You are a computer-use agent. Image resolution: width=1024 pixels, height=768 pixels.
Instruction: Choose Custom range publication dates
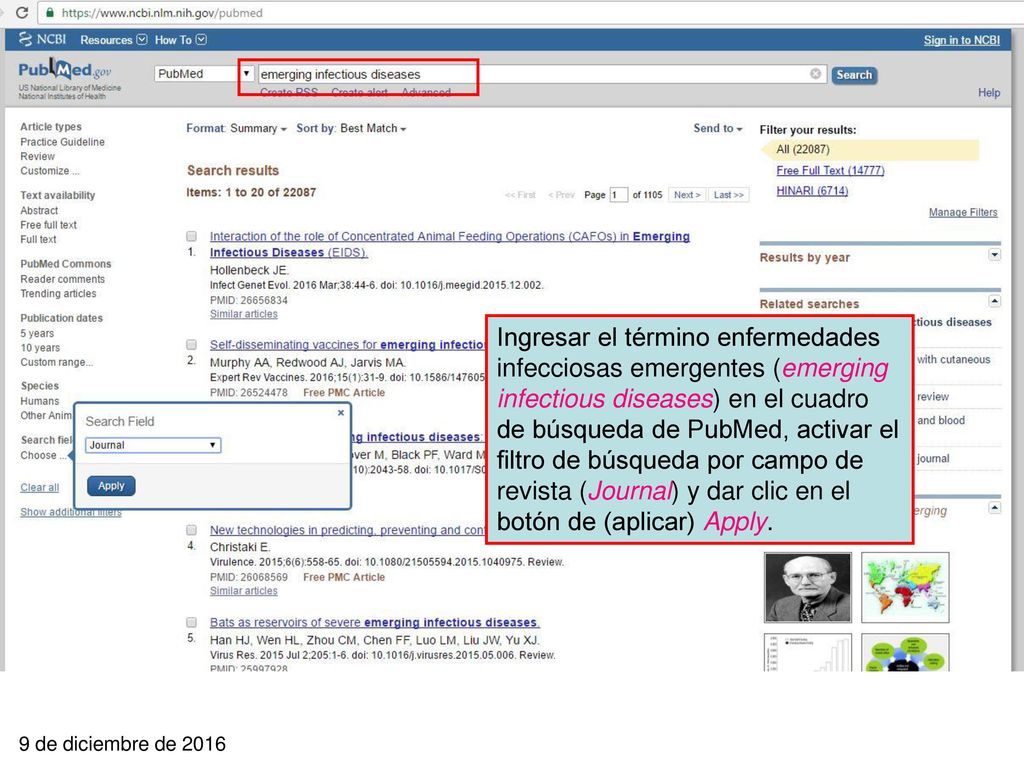pyautogui.click(x=56, y=362)
